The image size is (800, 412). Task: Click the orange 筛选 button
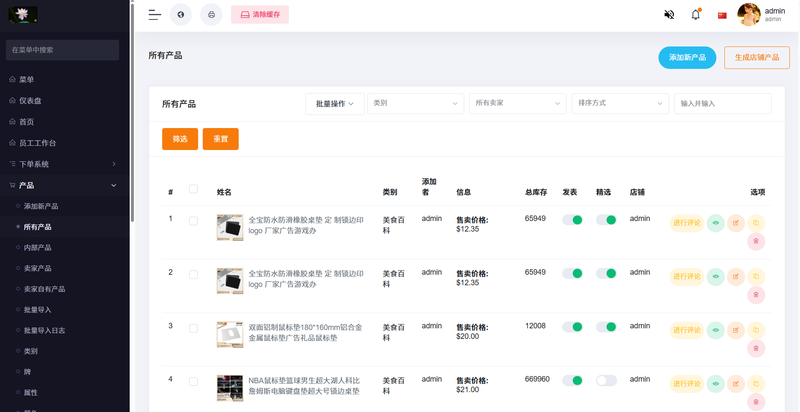(180, 139)
